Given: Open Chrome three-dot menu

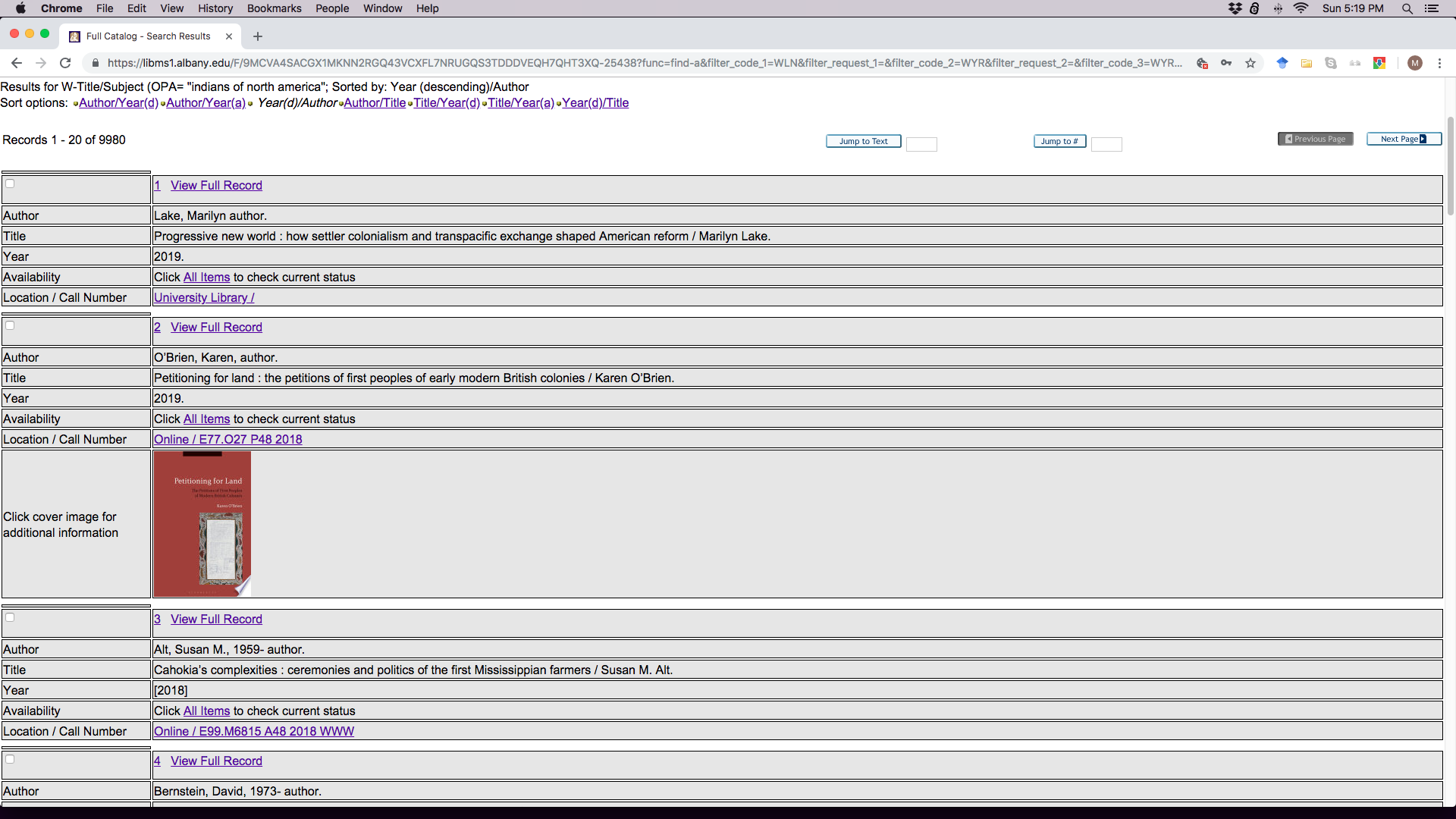Looking at the screenshot, I should pos(1439,63).
